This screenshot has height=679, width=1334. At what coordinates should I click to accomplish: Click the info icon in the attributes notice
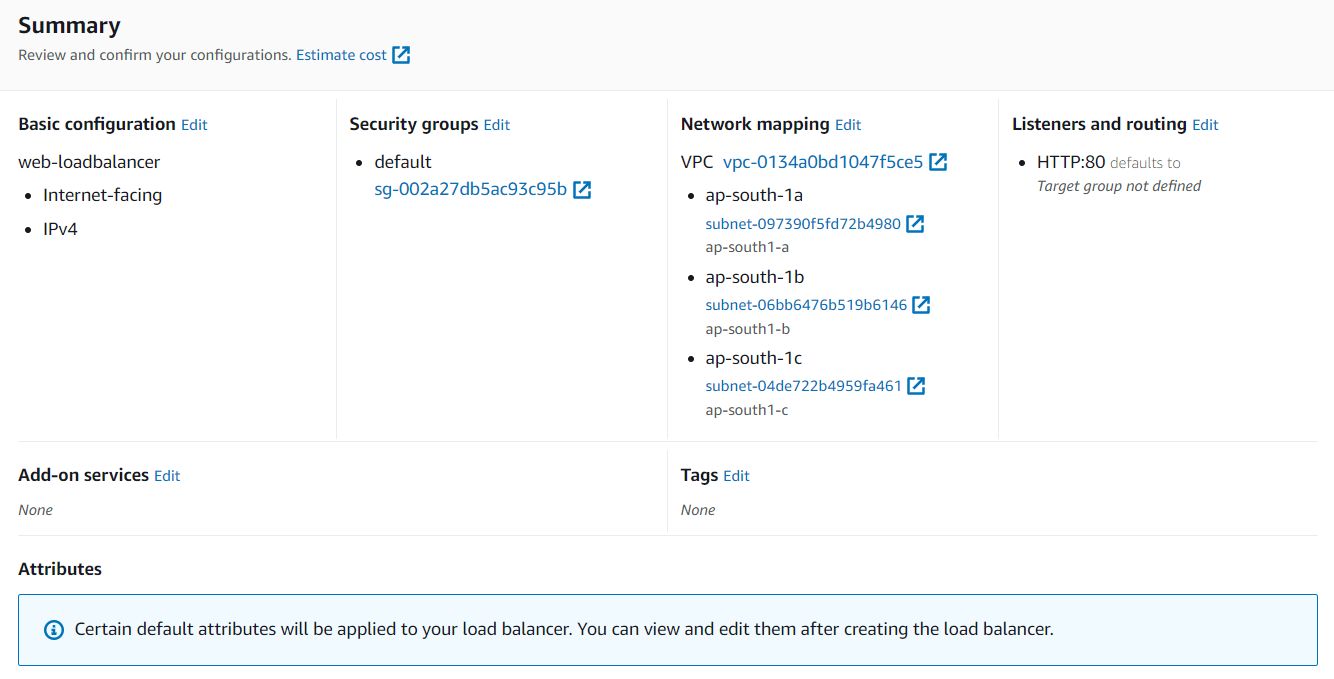coord(54,630)
